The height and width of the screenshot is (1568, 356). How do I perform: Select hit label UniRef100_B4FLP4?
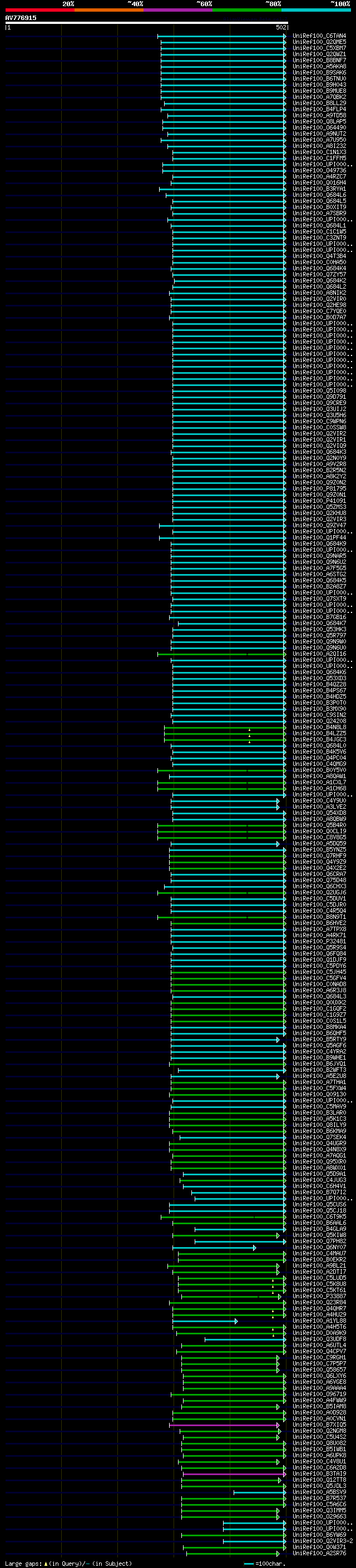point(319,110)
